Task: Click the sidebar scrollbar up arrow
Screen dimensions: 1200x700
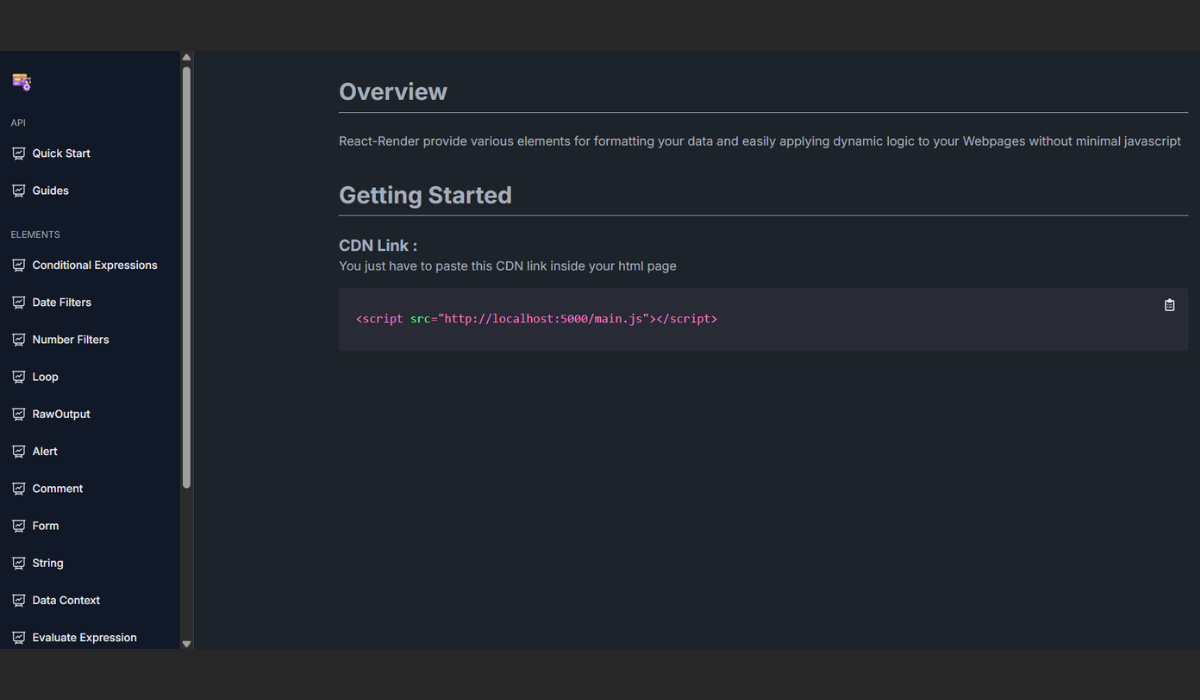Action: pyautogui.click(x=186, y=58)
